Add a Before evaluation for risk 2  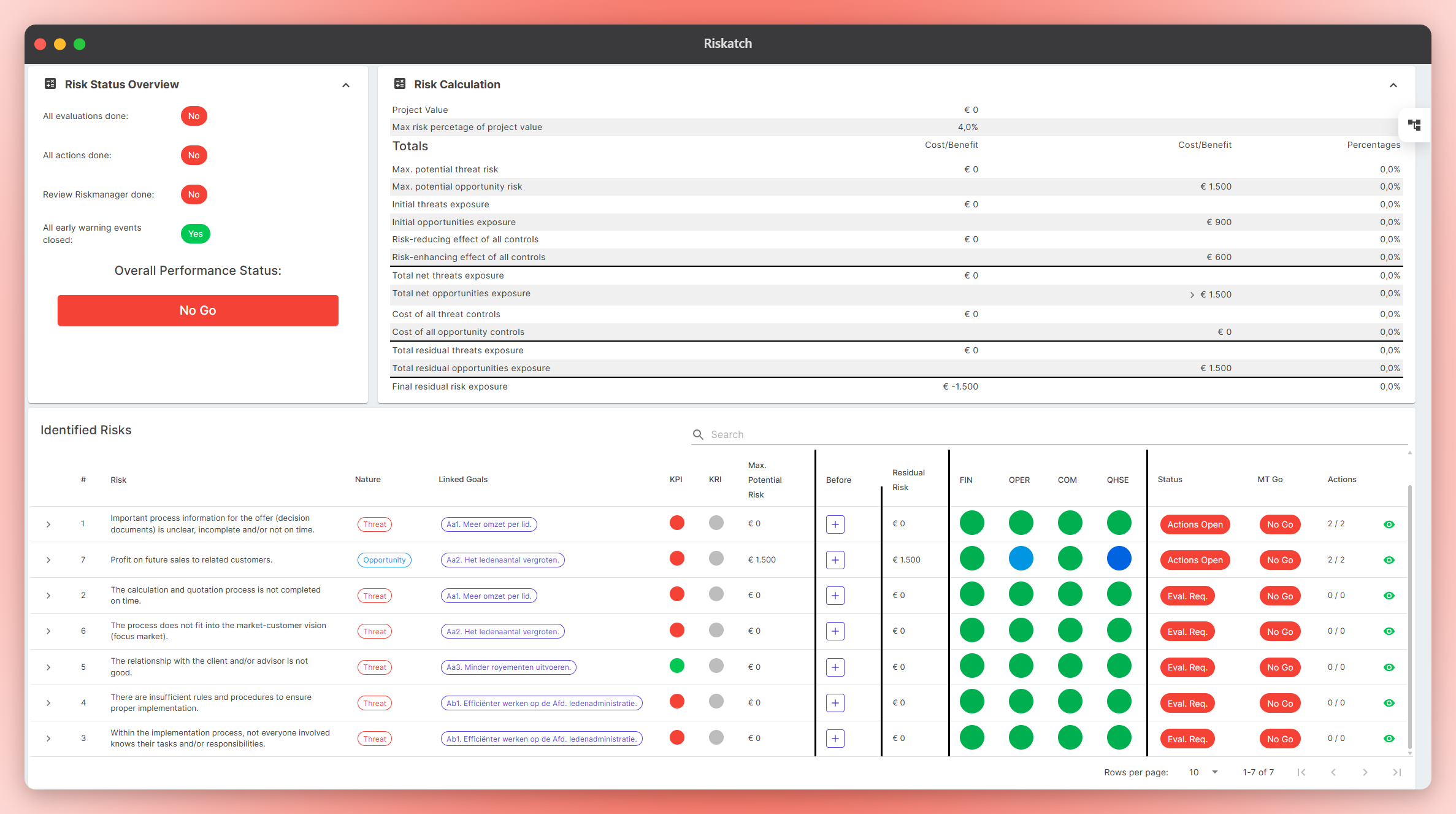[835, 596]
